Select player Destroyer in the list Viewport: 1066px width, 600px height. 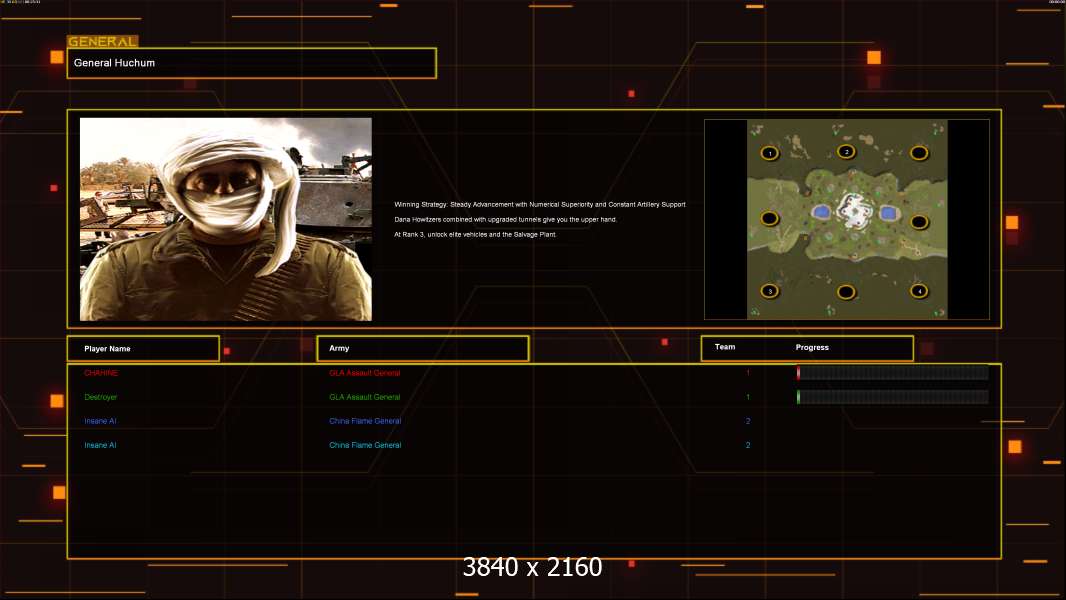(102, 397)
